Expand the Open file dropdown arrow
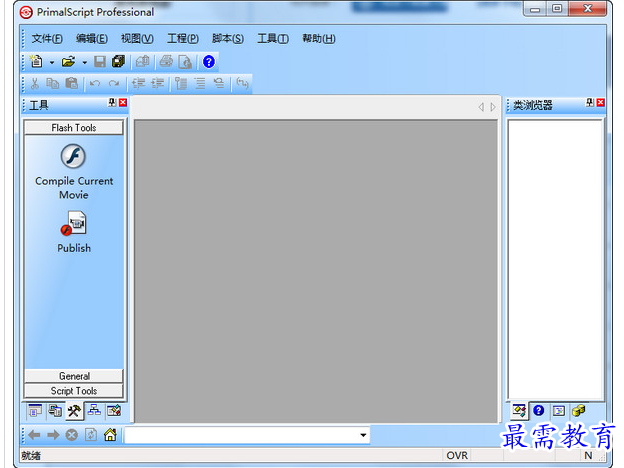Image resolution: width=624 pixels, height=468 pixels. (x=84, y=62)
